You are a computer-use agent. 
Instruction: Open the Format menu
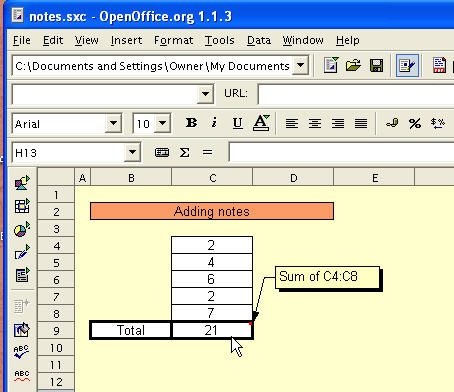[173, 40]
